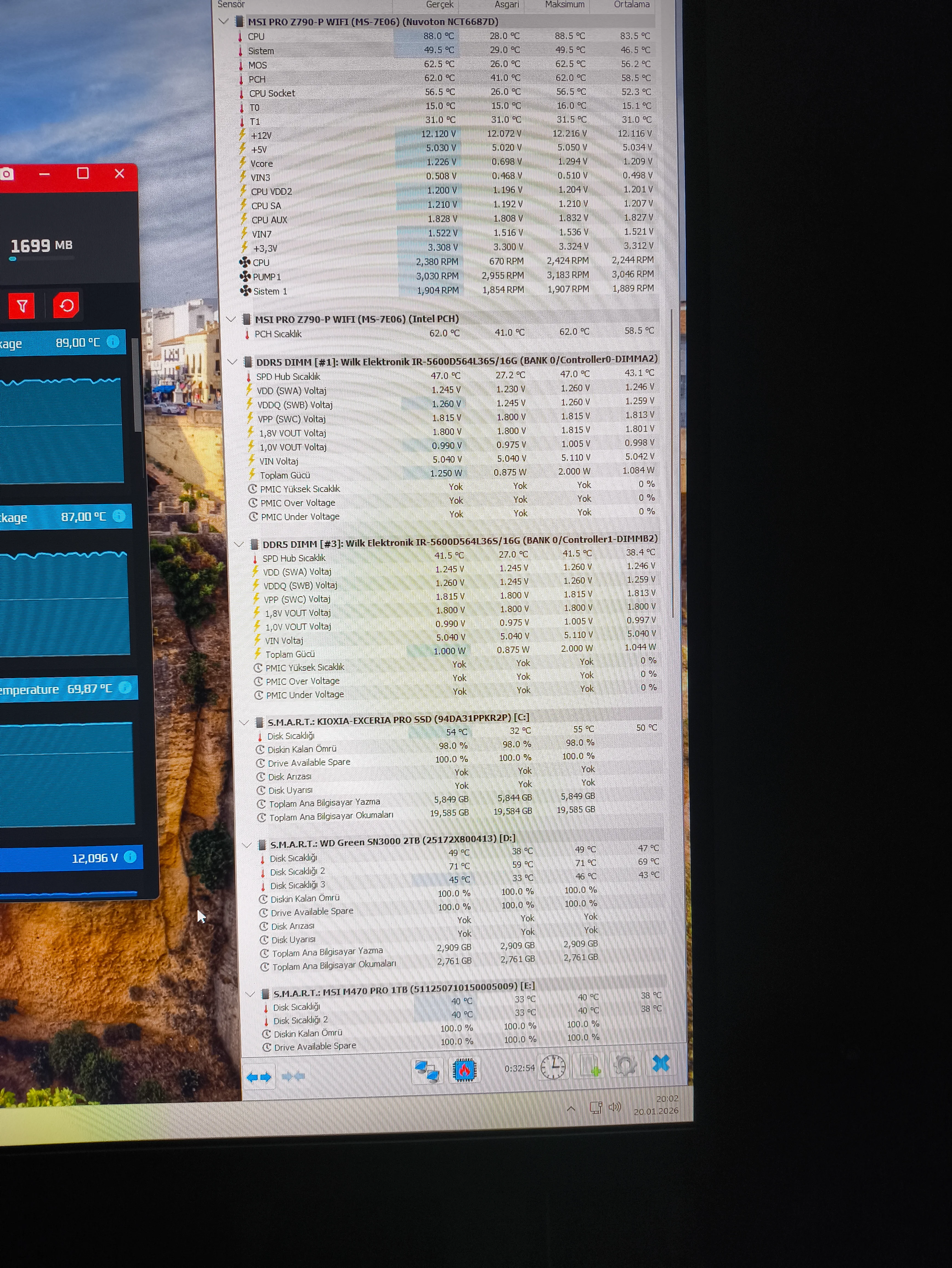
Task: Collapse the WD Green SN3000 2TB group
Action: click(x=247, y=845)
